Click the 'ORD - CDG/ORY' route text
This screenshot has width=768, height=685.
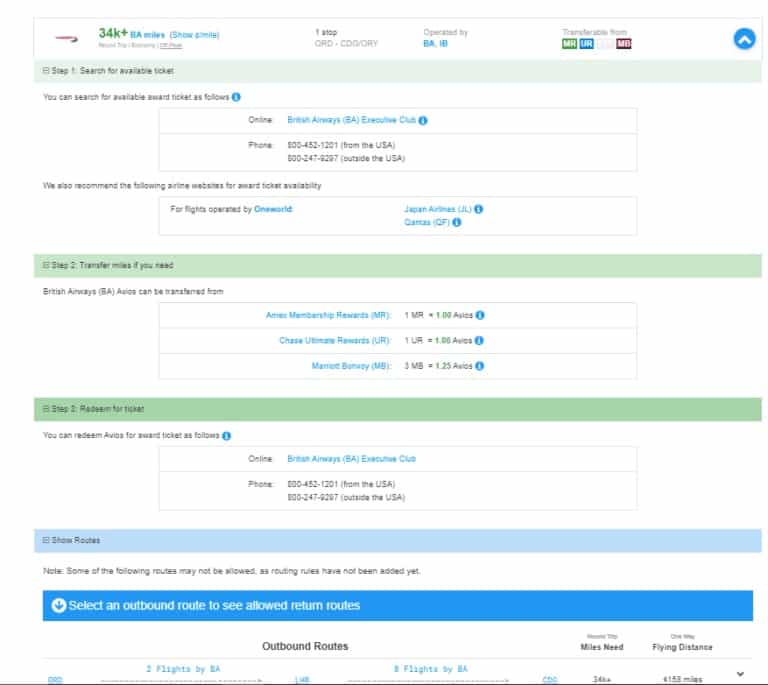pos(346,44)
